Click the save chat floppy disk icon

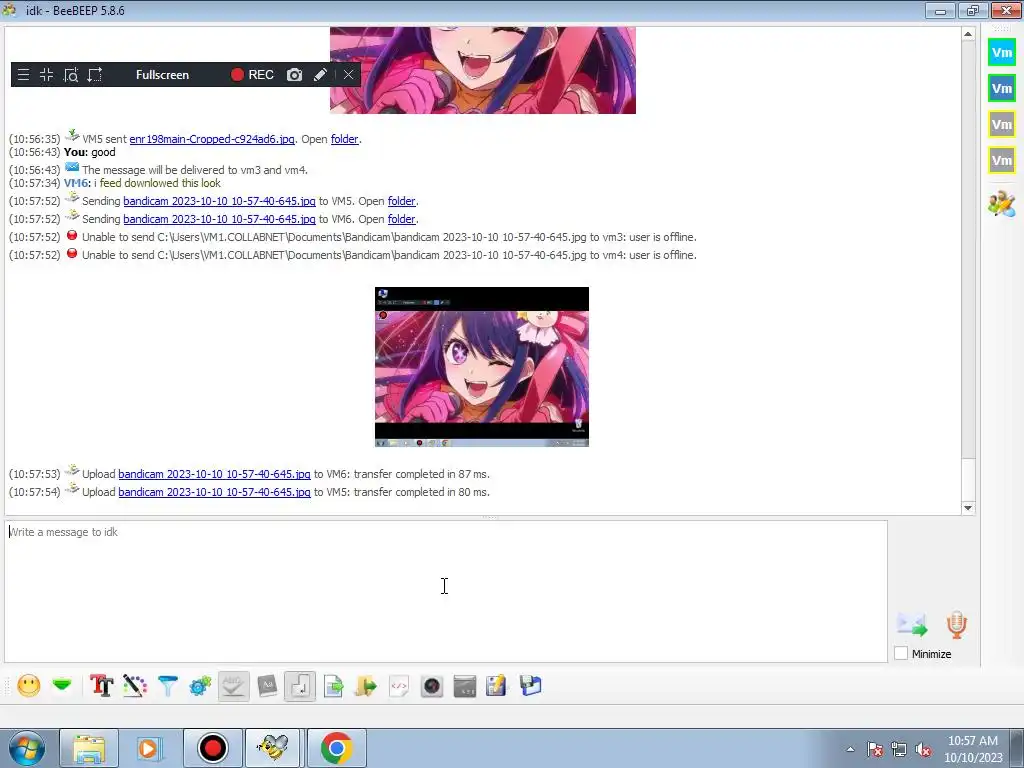(530, 686)
